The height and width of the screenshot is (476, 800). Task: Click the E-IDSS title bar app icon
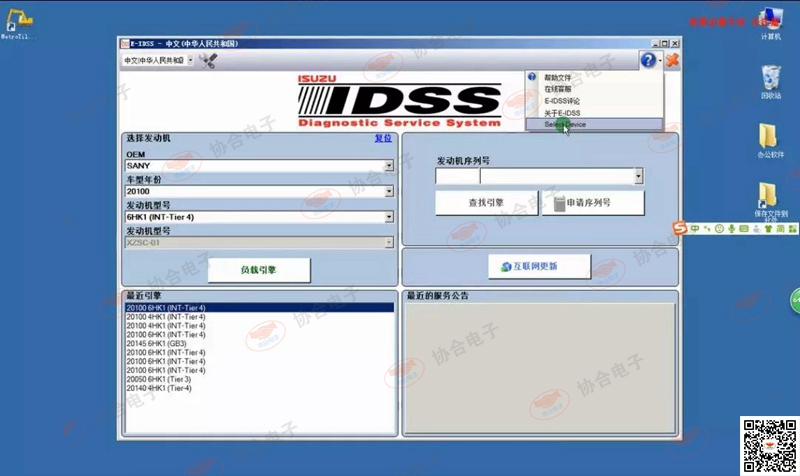point(125,43)
